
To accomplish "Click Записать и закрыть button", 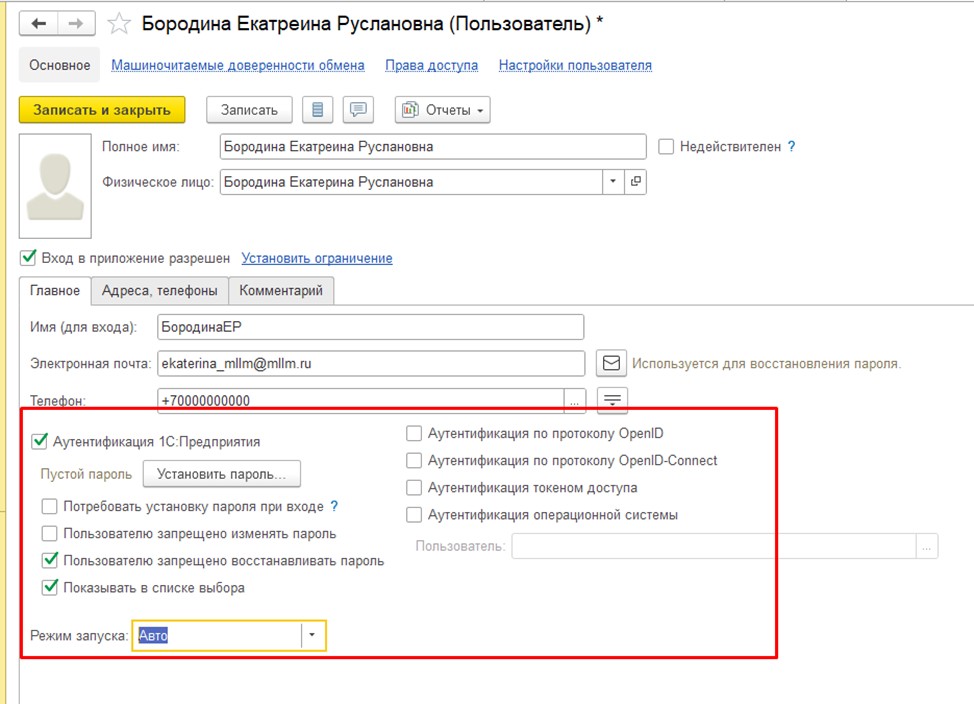I will click(x=102, y=110).
